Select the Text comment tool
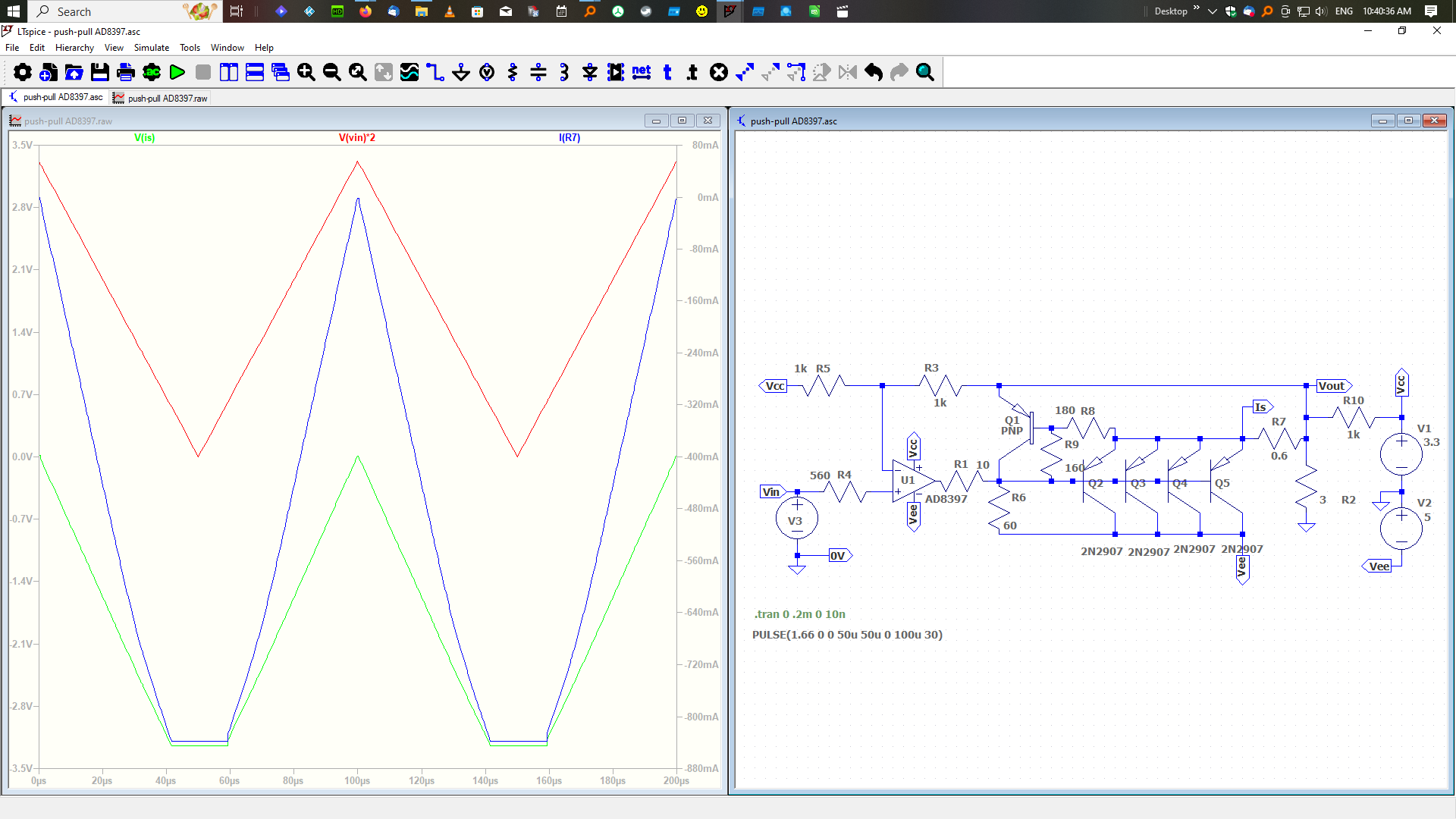Image resolution: width=1456 pixels, height=819 pixels. click(667, 72)
